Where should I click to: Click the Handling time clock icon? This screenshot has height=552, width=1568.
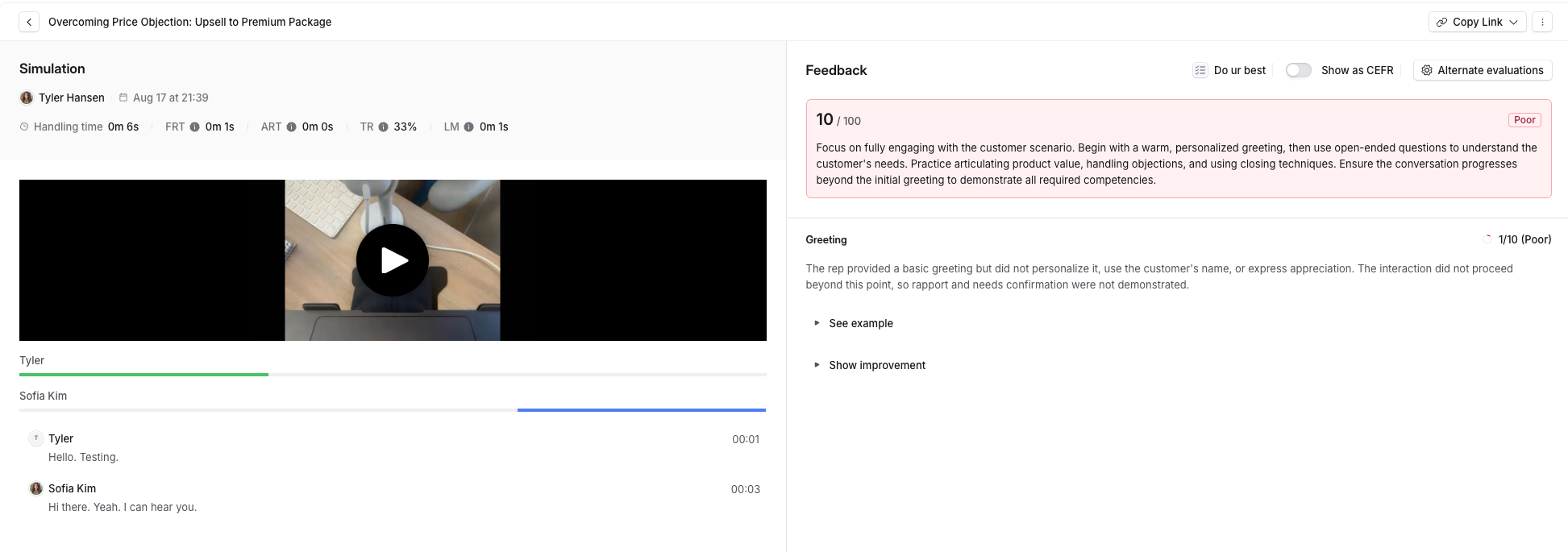click(24, 127)
